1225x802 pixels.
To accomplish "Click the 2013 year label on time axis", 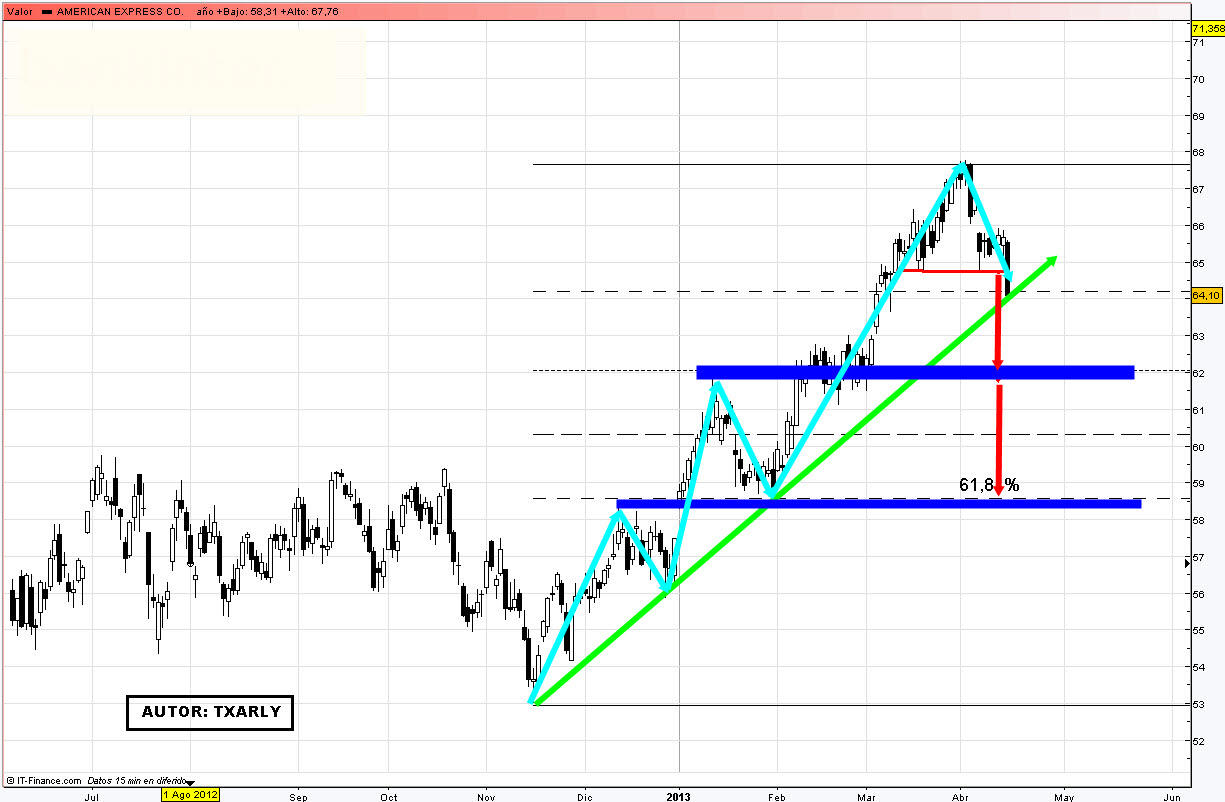I will [x=679, y=797].
